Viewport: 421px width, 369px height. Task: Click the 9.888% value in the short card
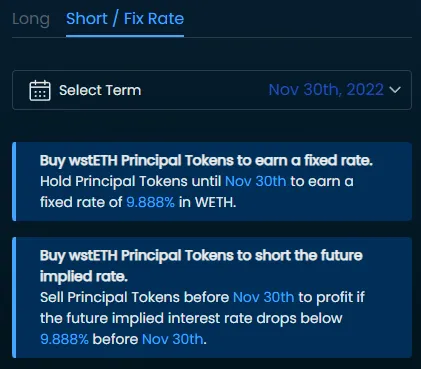click(64, 339)
